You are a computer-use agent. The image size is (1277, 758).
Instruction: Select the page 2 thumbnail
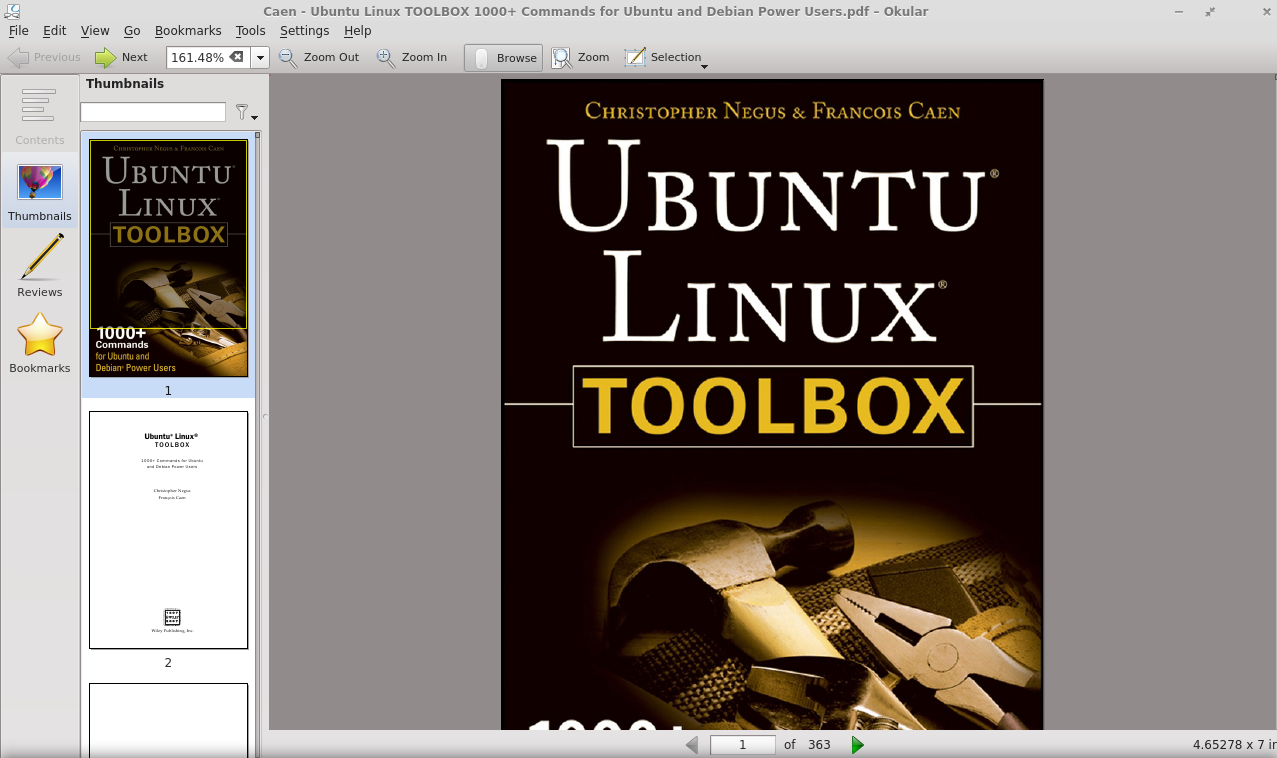(168, 530)
